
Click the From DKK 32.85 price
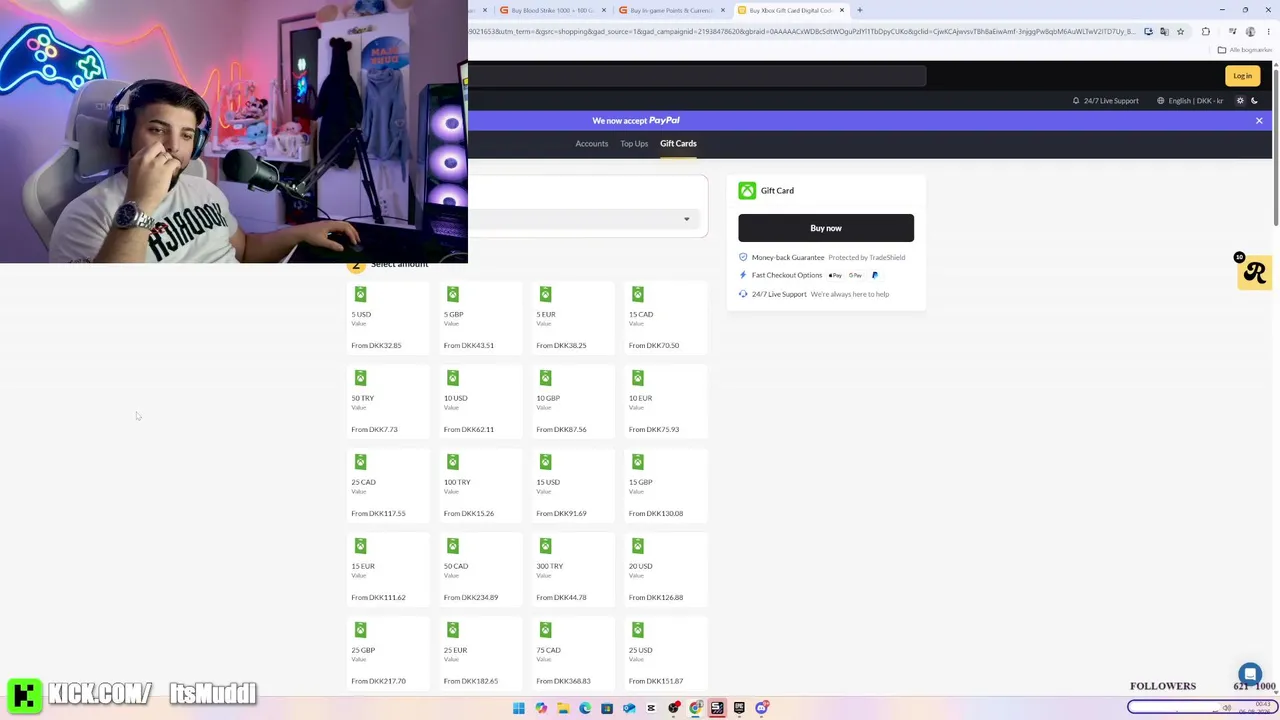[x=376, y=346]
